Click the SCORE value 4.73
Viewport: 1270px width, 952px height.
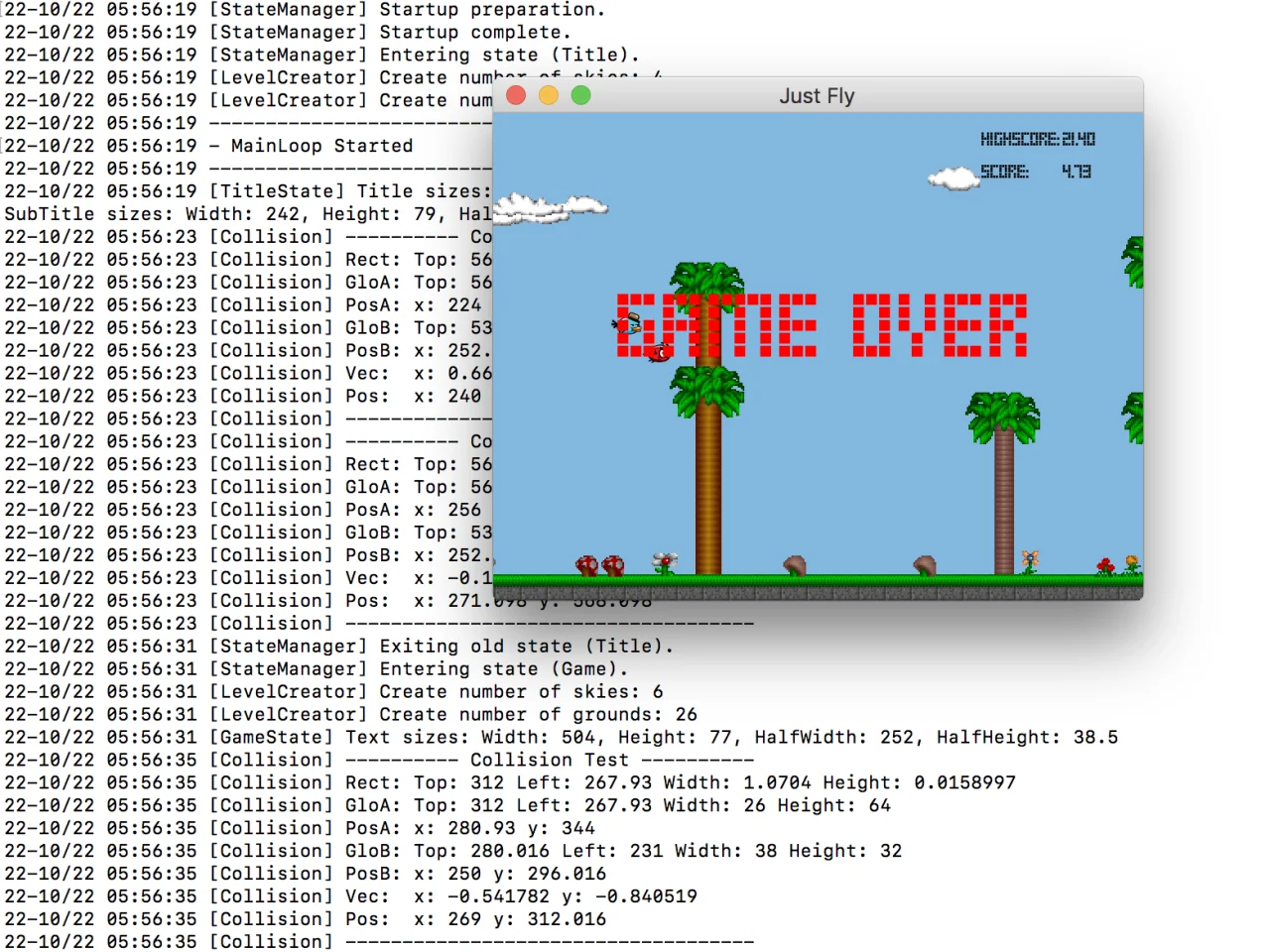tap(1077, 172)
